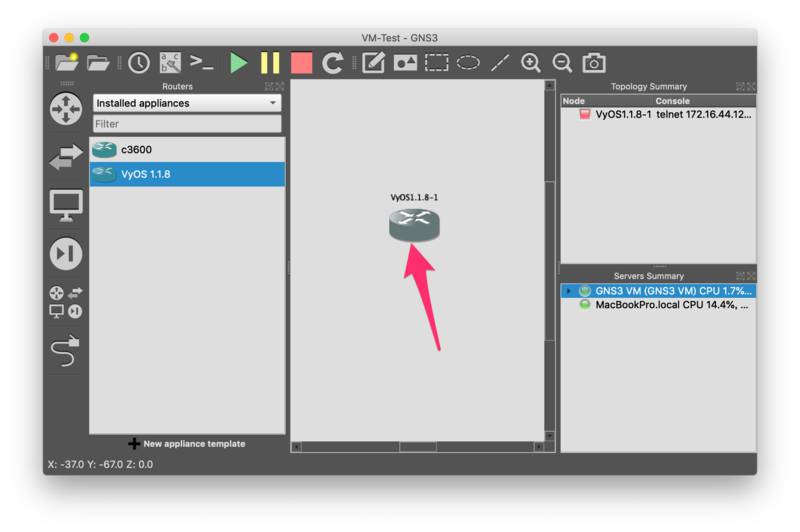Select the Draw line tool
Viewport: 800px width, 532px height.
click(499, 63)
